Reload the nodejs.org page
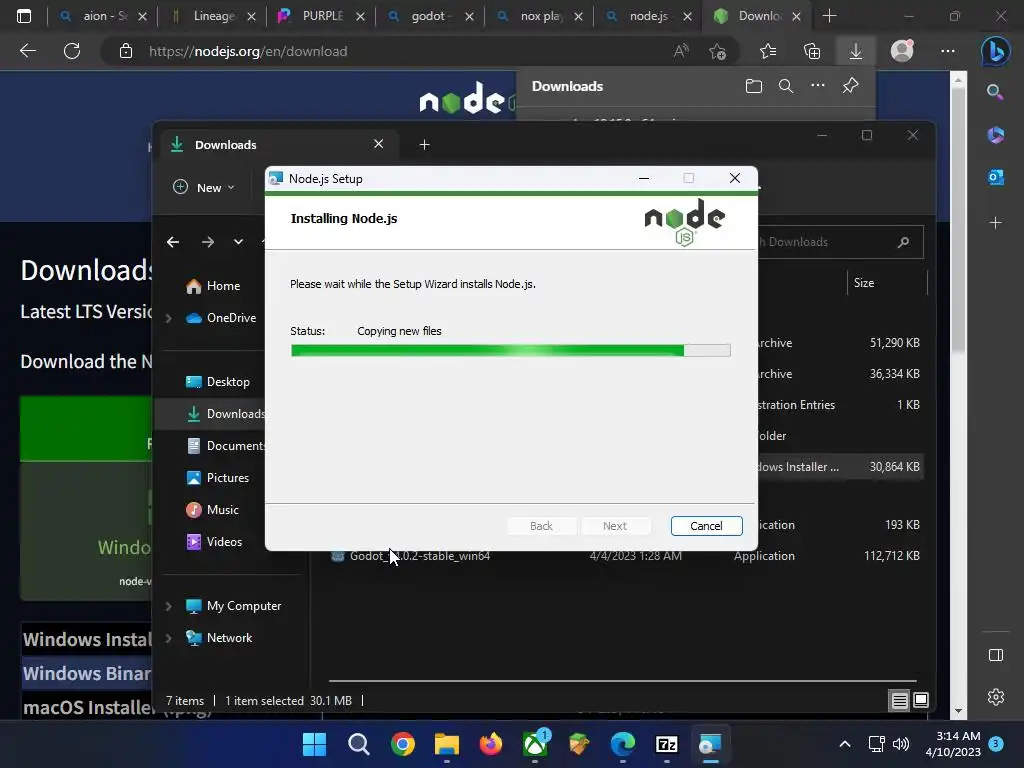 click(x=72, y=51)
